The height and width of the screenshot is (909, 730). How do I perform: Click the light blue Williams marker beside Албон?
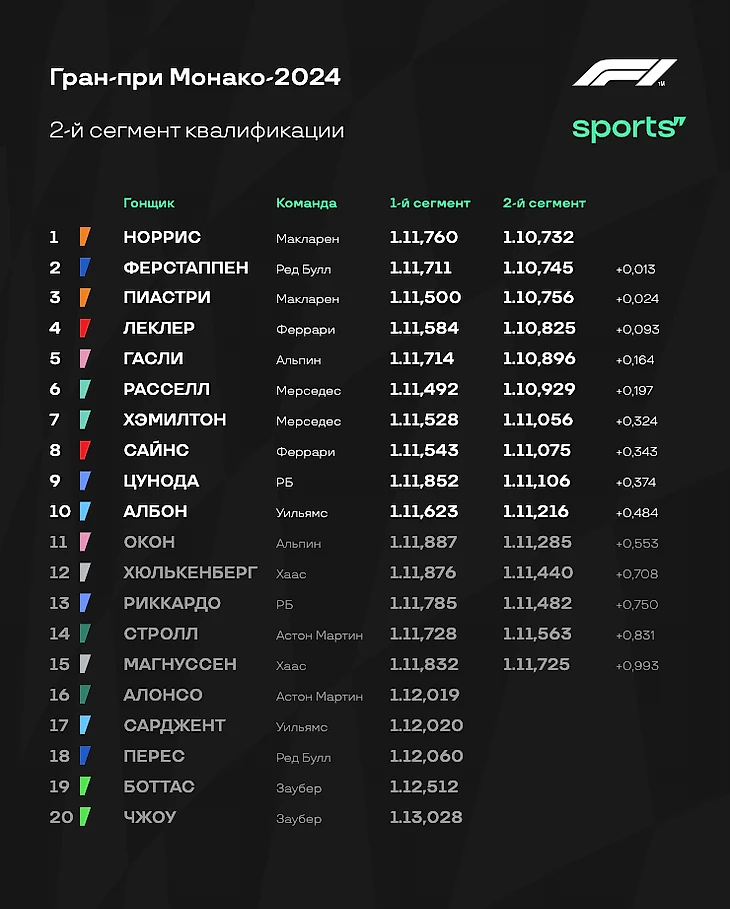point(85,511)
